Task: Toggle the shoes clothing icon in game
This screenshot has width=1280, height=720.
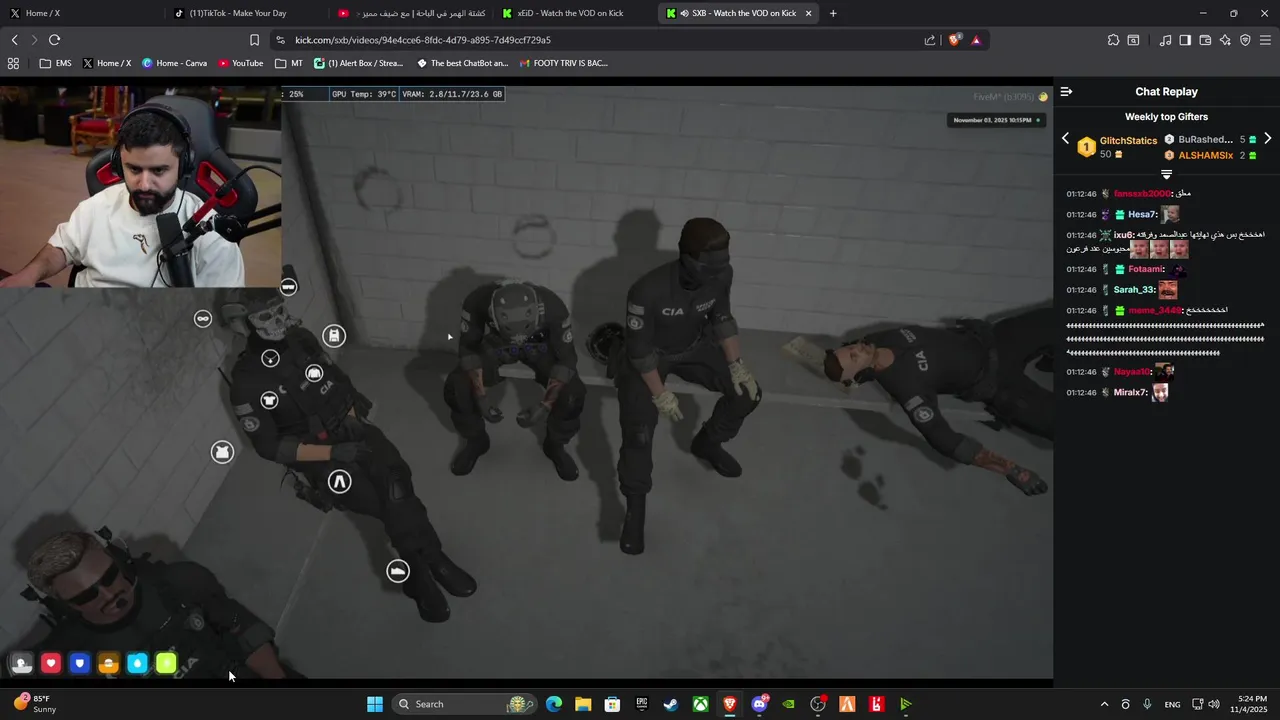Action: point(398,571)
